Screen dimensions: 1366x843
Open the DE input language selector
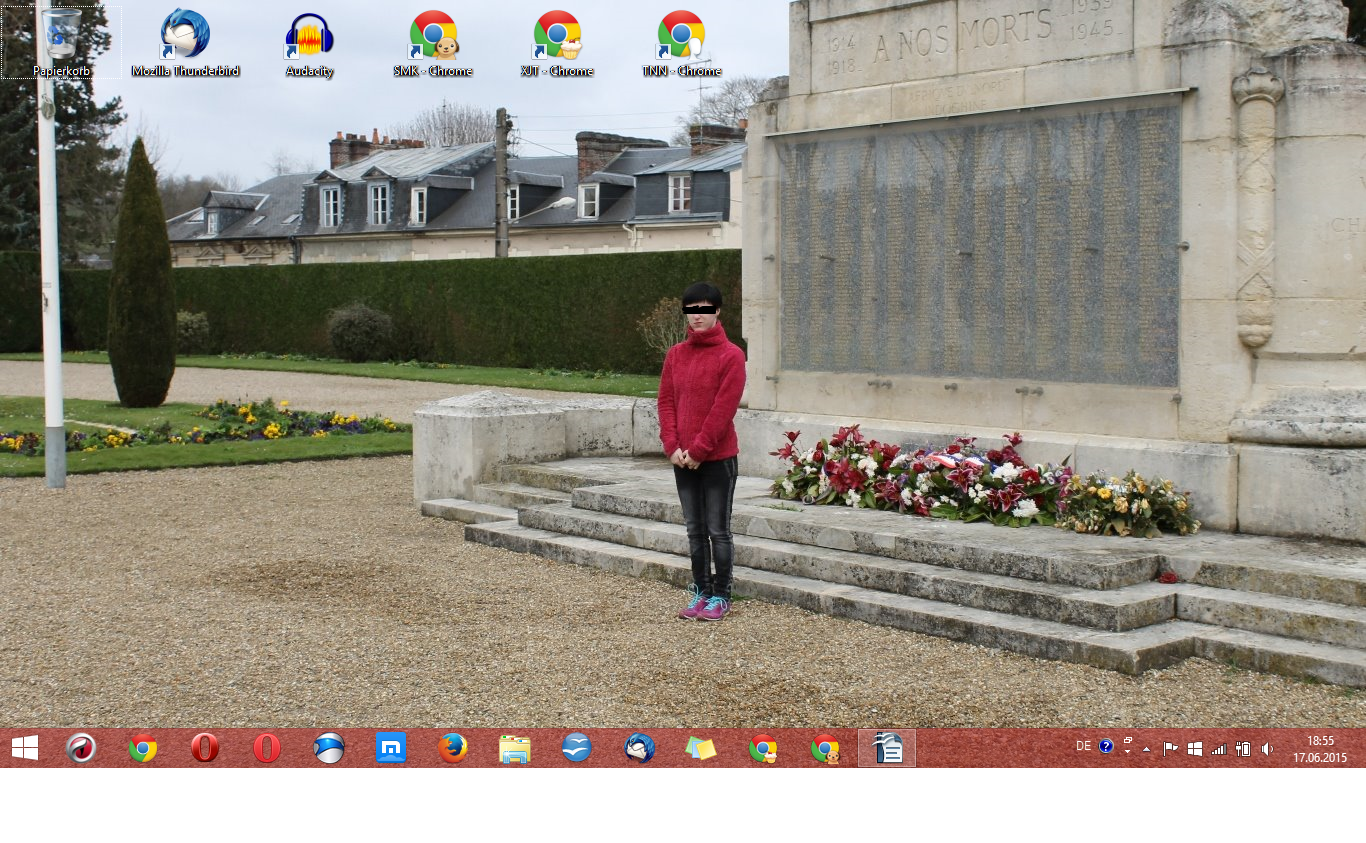[1083, 746]
